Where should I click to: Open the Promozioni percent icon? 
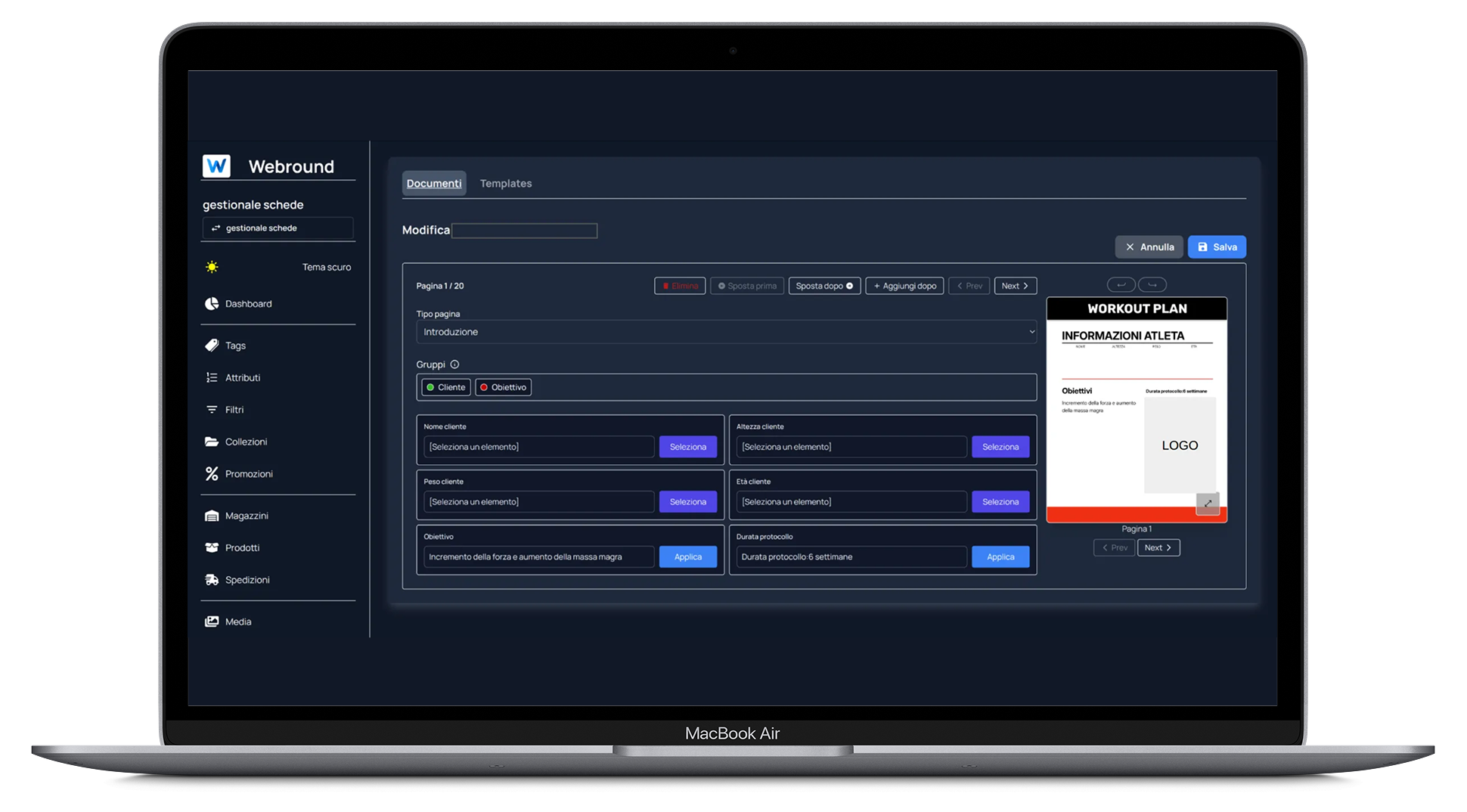[212, 473]
